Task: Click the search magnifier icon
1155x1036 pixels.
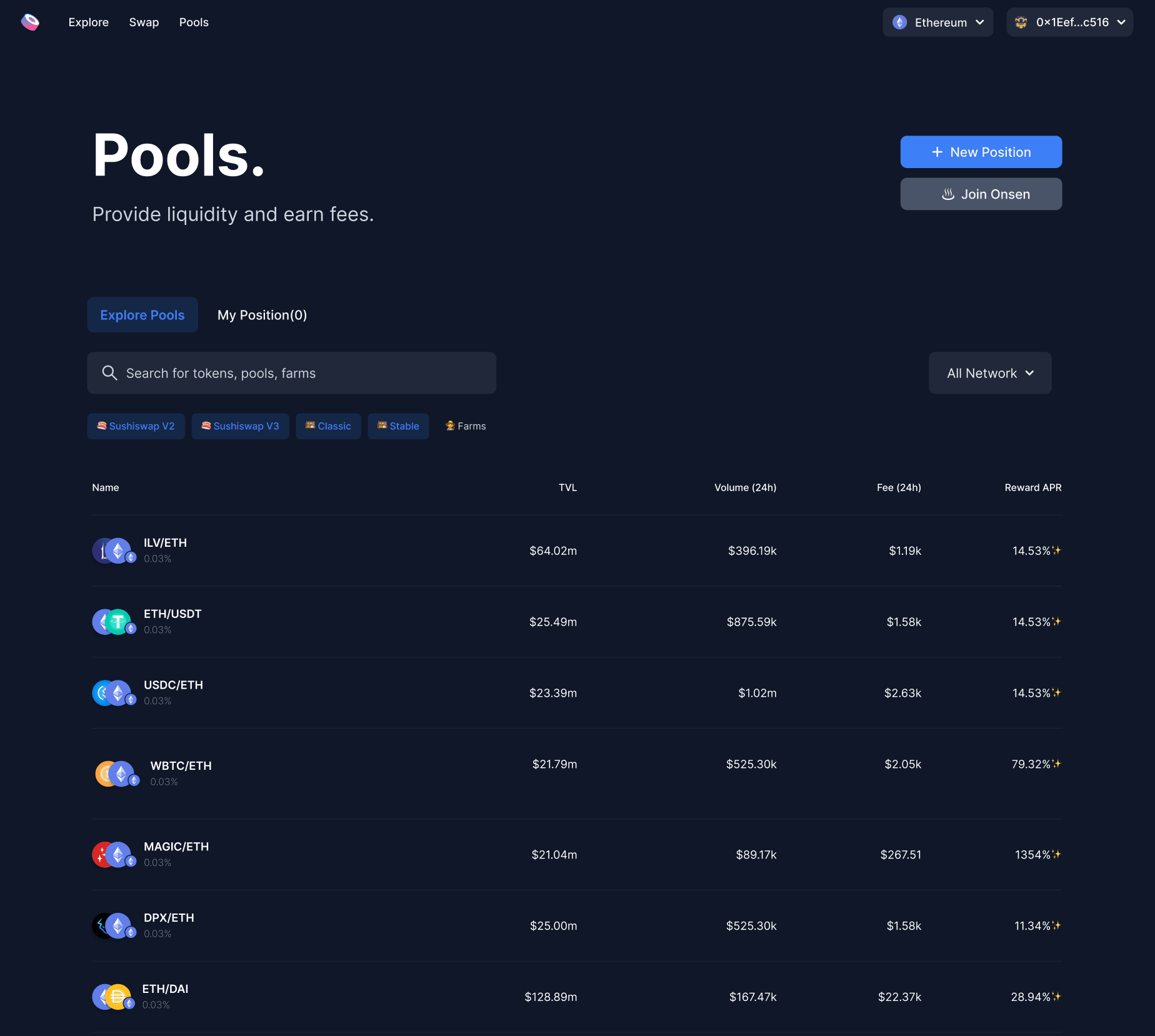Action: click(109, 373)
